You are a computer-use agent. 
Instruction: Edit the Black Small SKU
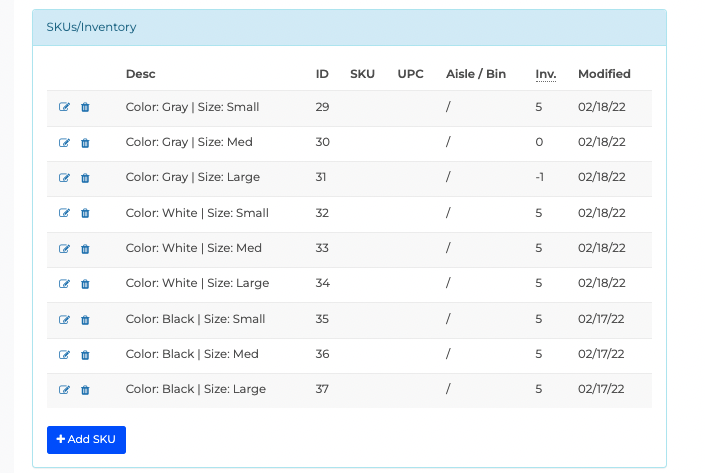coord(64,320)
